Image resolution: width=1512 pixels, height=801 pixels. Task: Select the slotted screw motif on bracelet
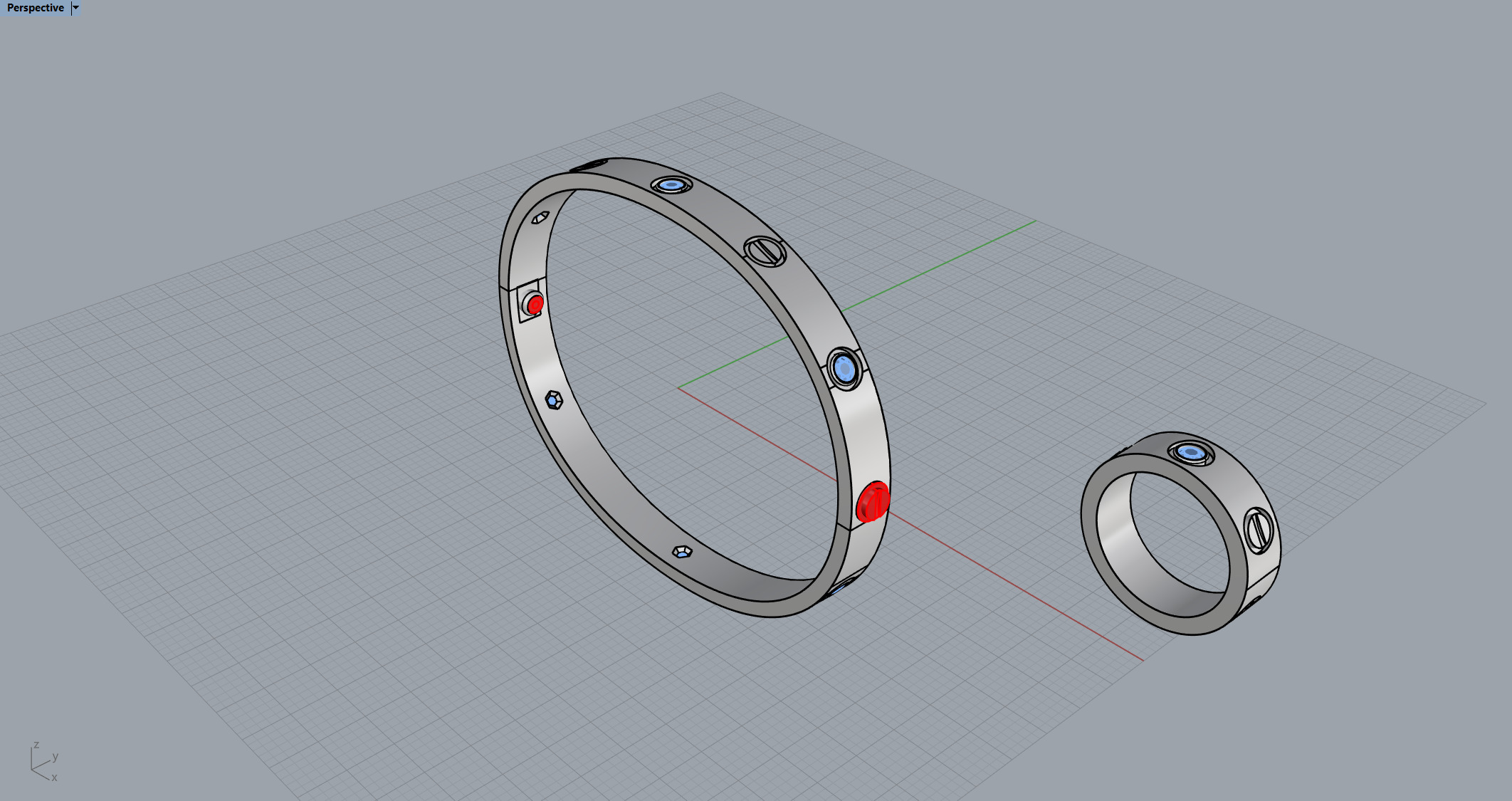[x=765, y=251]
